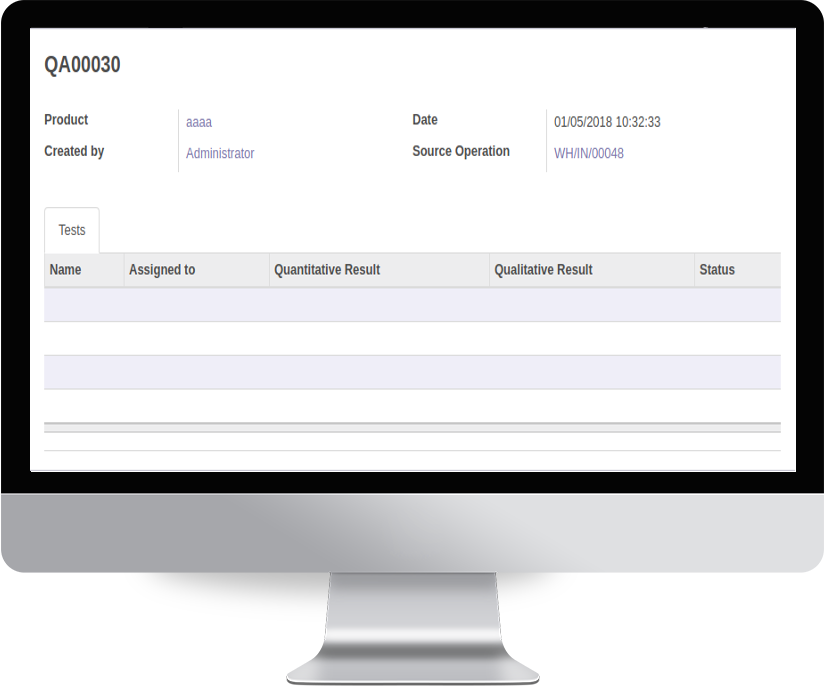Sort by the Assigned to column
This screenshot has width=824, height=686.
pyautogui.click(x=197, y=270)
